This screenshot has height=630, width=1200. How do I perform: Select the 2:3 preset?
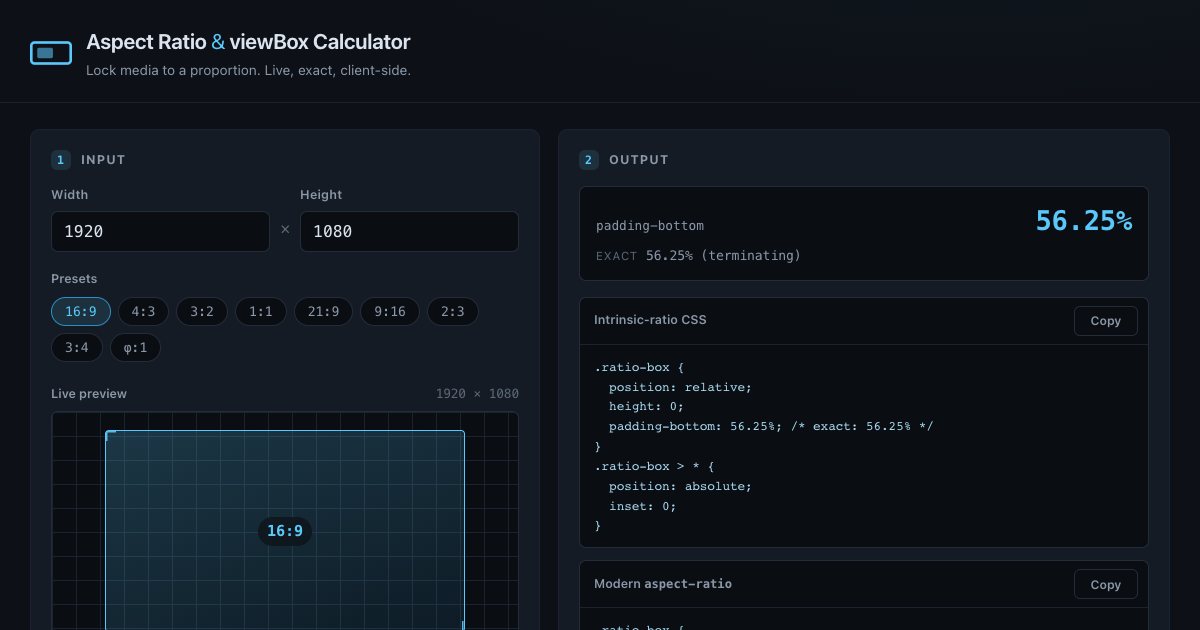pos(453,312)
